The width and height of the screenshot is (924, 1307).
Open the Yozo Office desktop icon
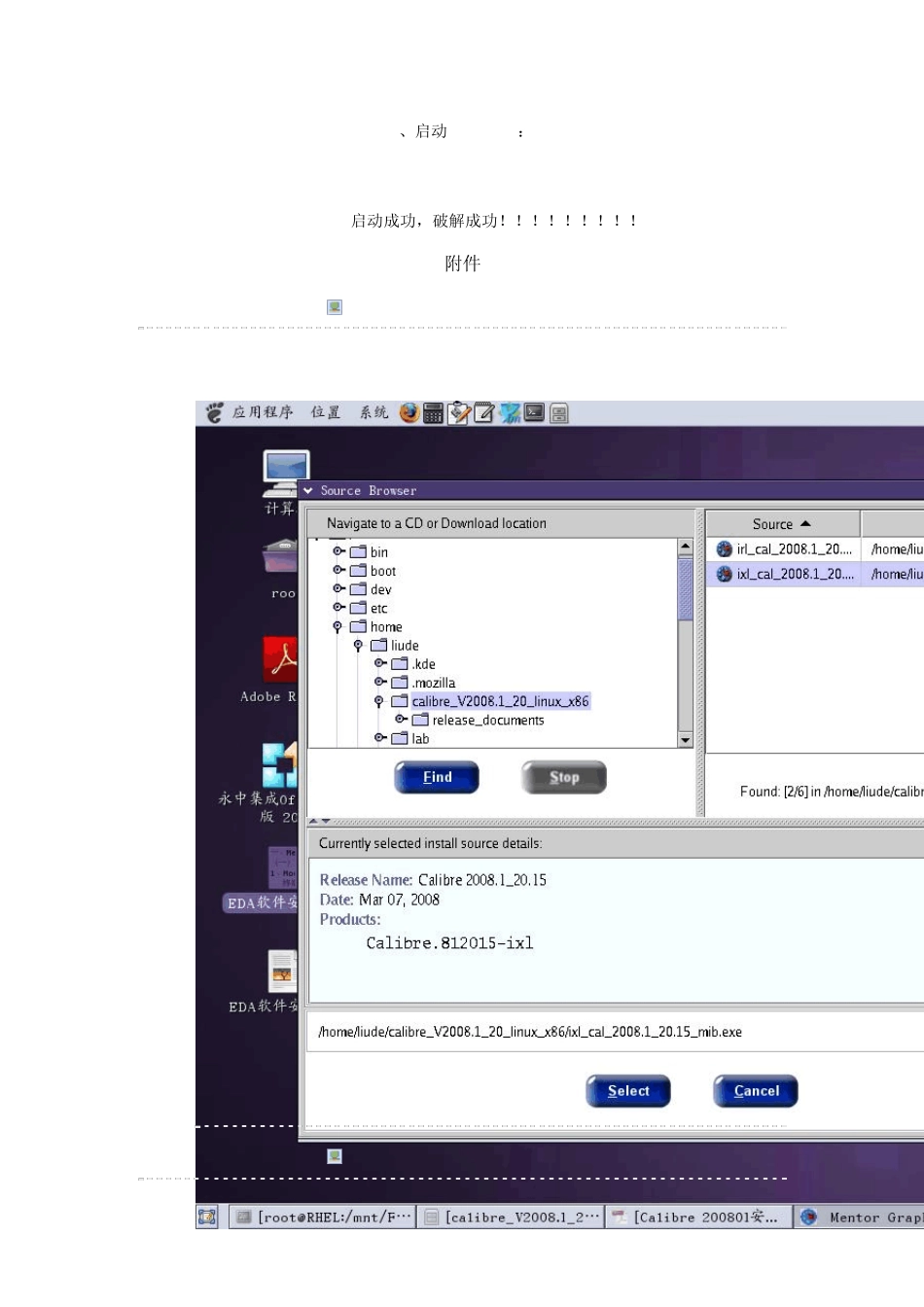(x=279, y=765)
